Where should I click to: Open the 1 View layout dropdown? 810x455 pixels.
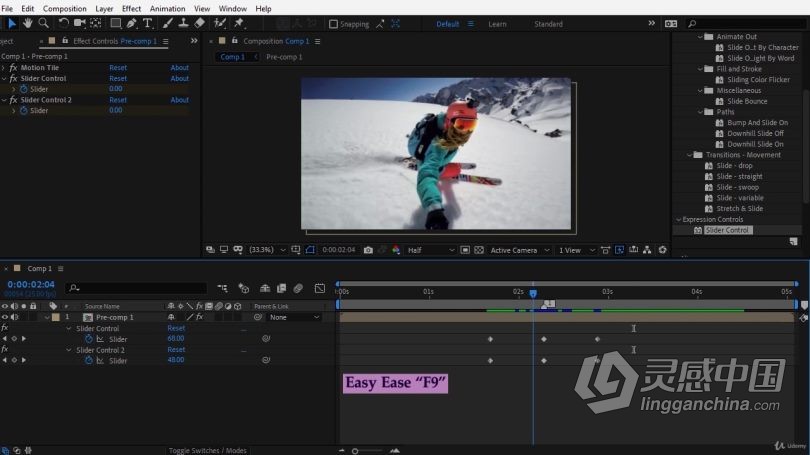(x=577, y=250)
